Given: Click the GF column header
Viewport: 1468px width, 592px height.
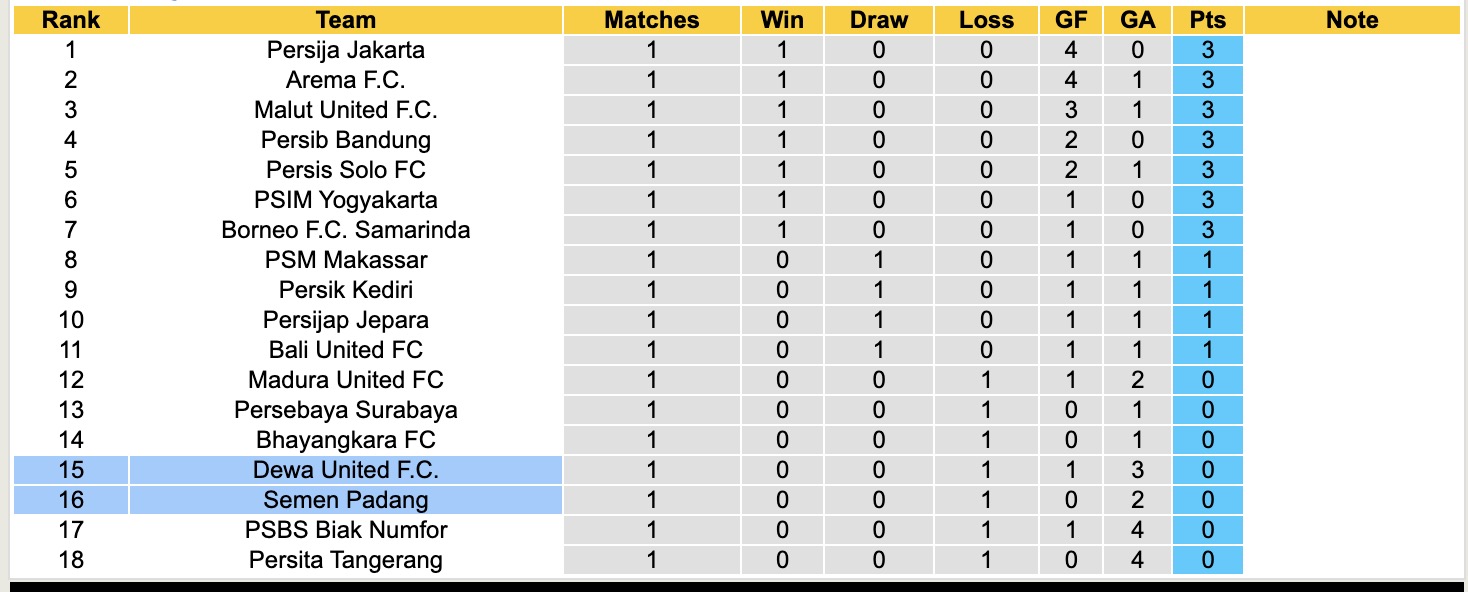Looking at the screenshot, I should tap(1071, 20).
